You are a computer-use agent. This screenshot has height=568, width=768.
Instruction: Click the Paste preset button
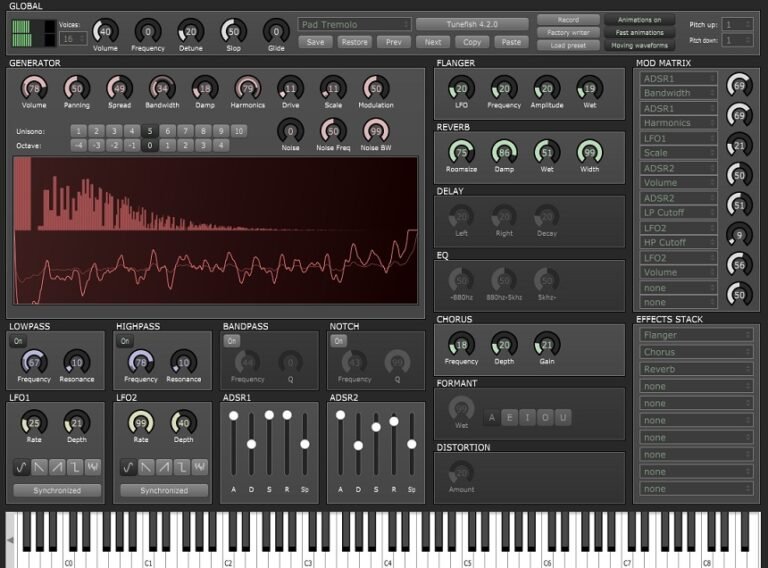(511, 42)
